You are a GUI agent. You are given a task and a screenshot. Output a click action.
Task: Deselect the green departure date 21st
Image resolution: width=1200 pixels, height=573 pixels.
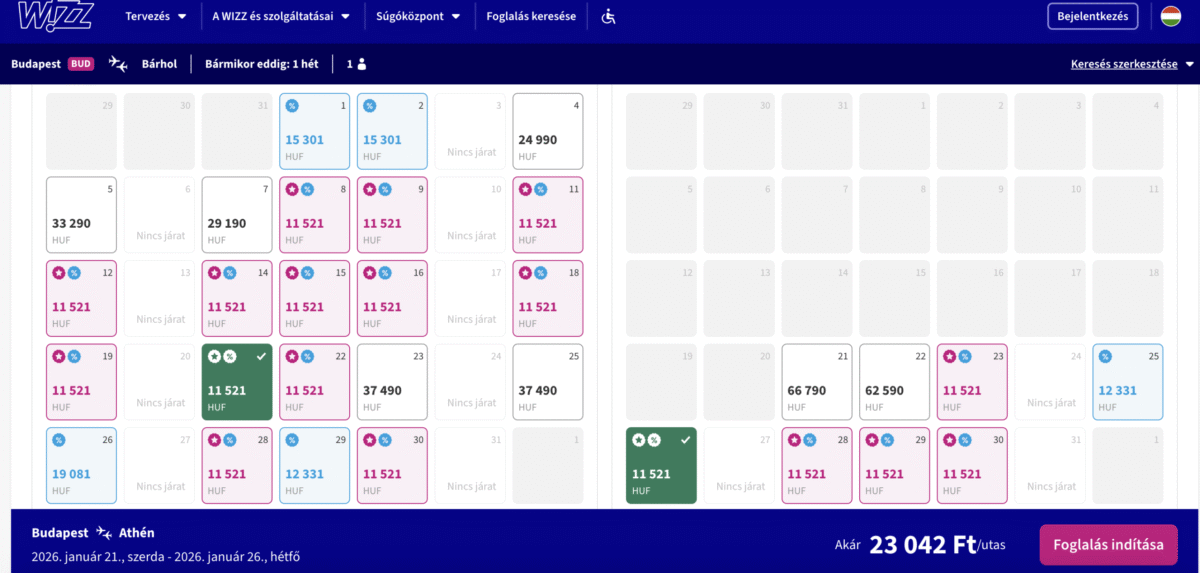point(237,382)
